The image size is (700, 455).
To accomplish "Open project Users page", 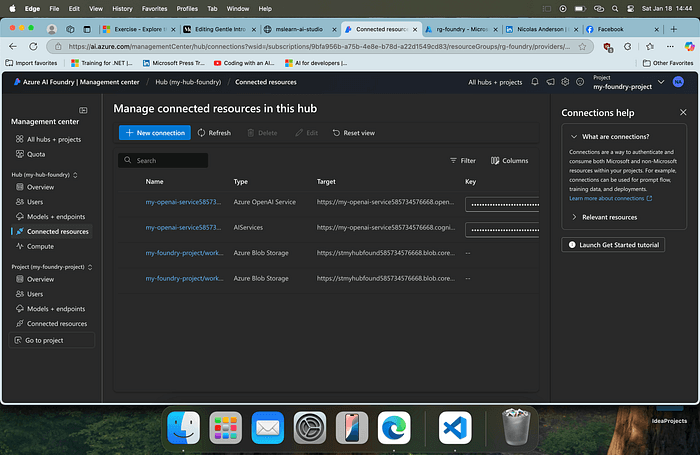I will point(29,294).
